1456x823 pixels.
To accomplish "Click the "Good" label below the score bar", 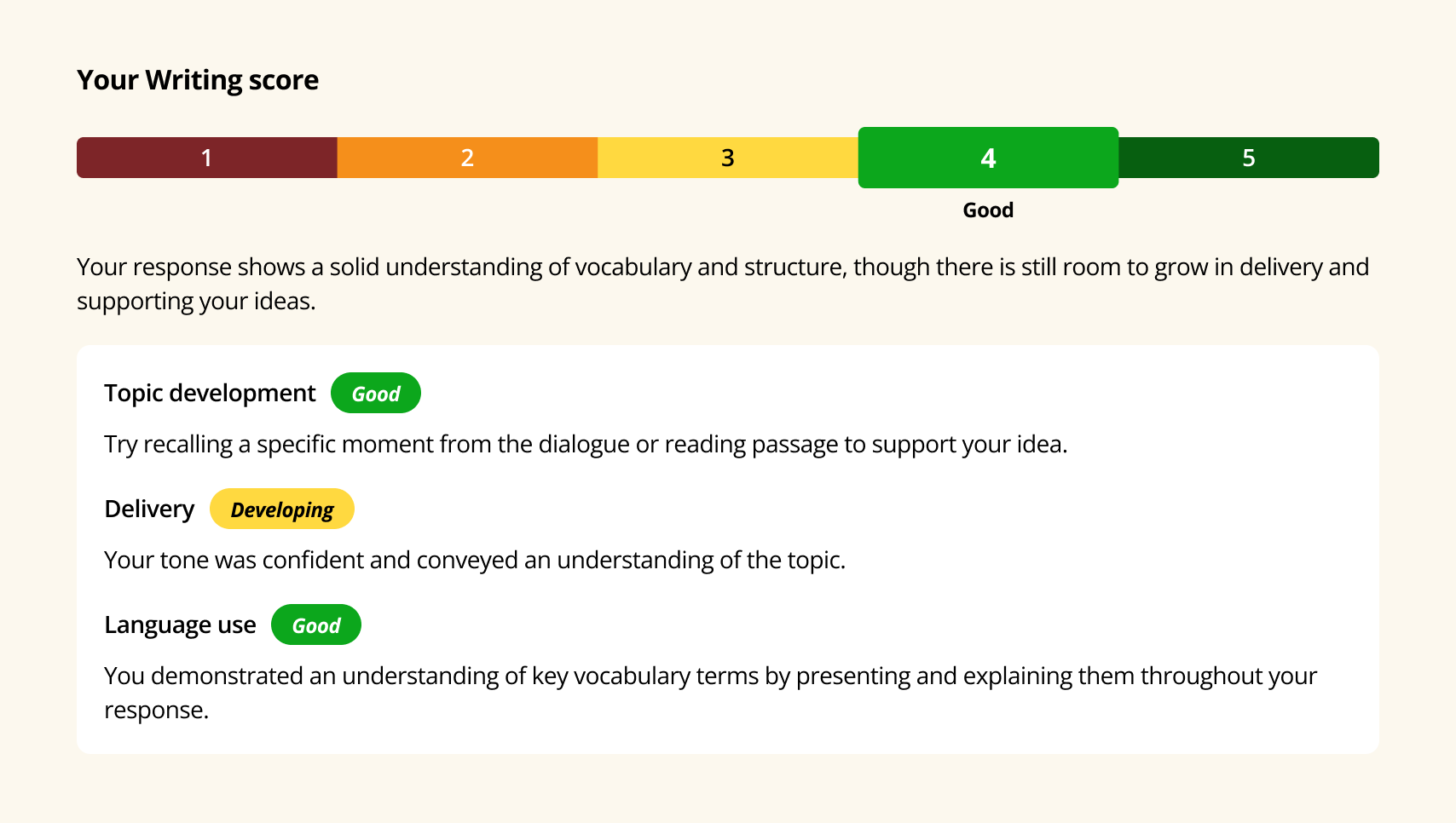I will click(988, 210).
